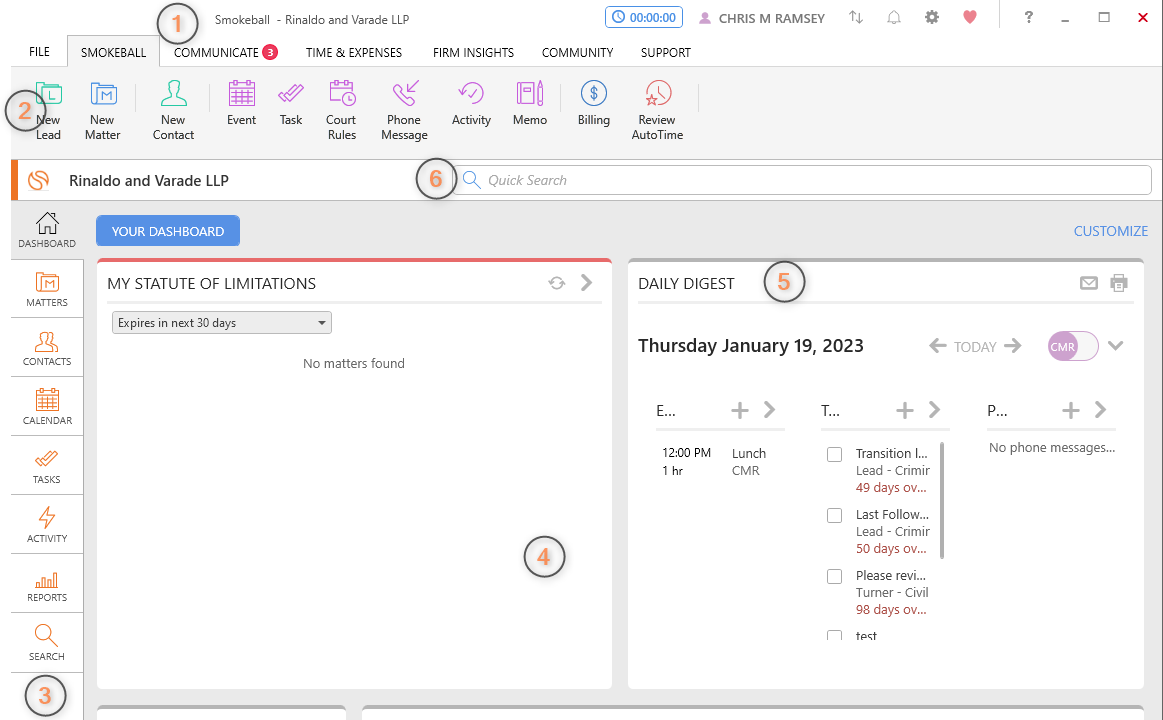The image size is (1163, 720).
Task: Open Tasks in the sidebar
Action: tap(47, 466)
